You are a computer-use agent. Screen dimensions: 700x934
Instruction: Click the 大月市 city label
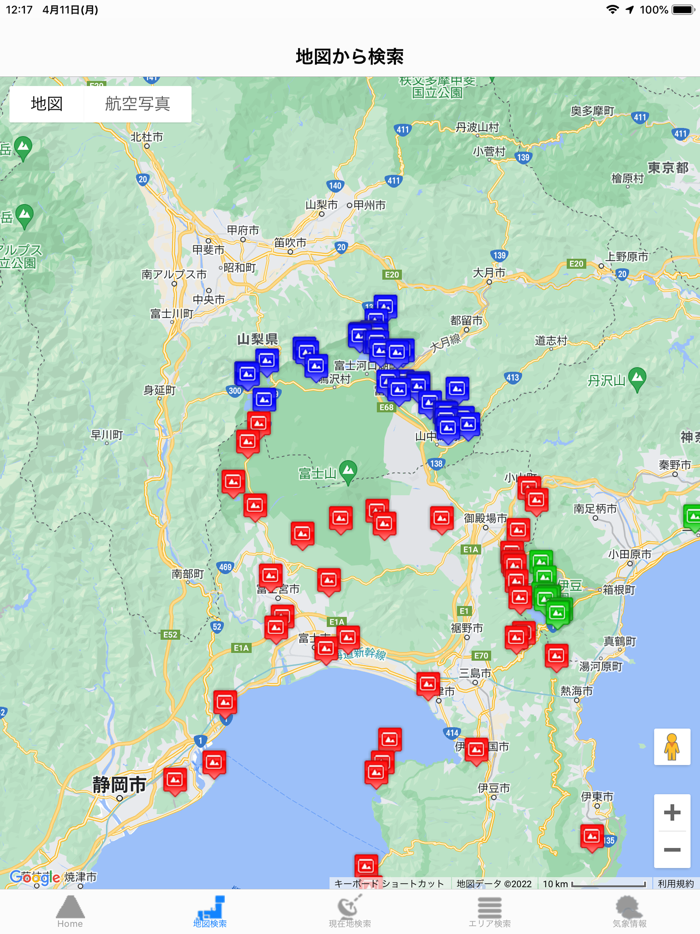point(489,272)
